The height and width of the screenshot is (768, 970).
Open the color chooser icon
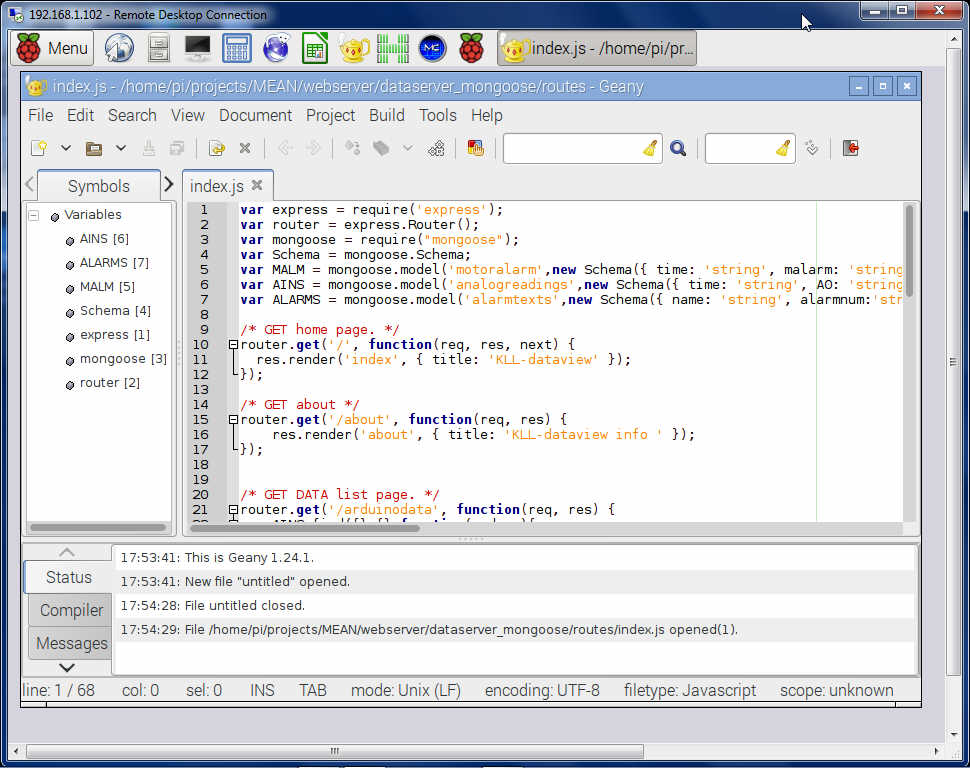pos(475,148)
